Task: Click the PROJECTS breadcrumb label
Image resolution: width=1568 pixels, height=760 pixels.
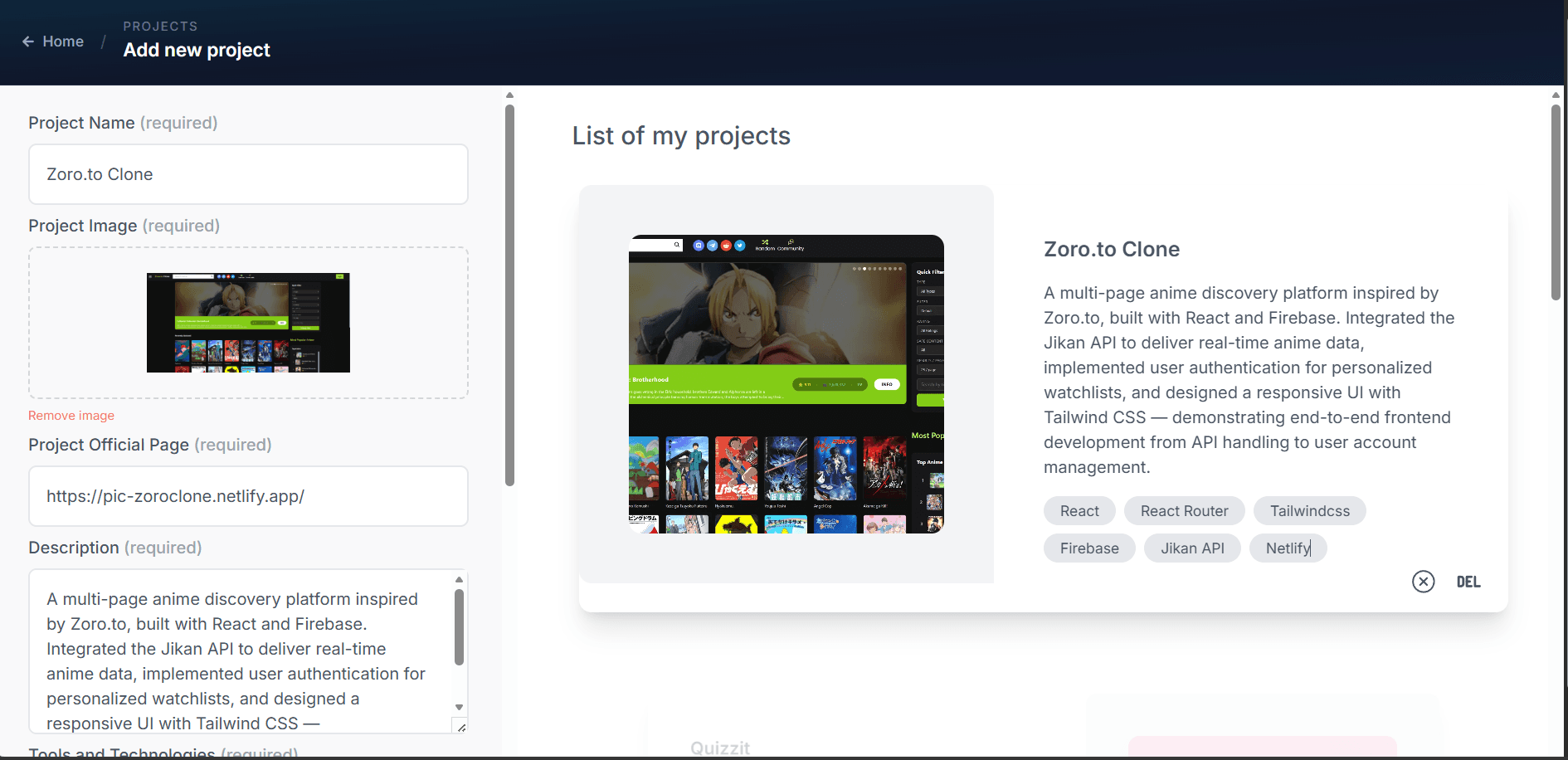Action: tap(161, 27)
